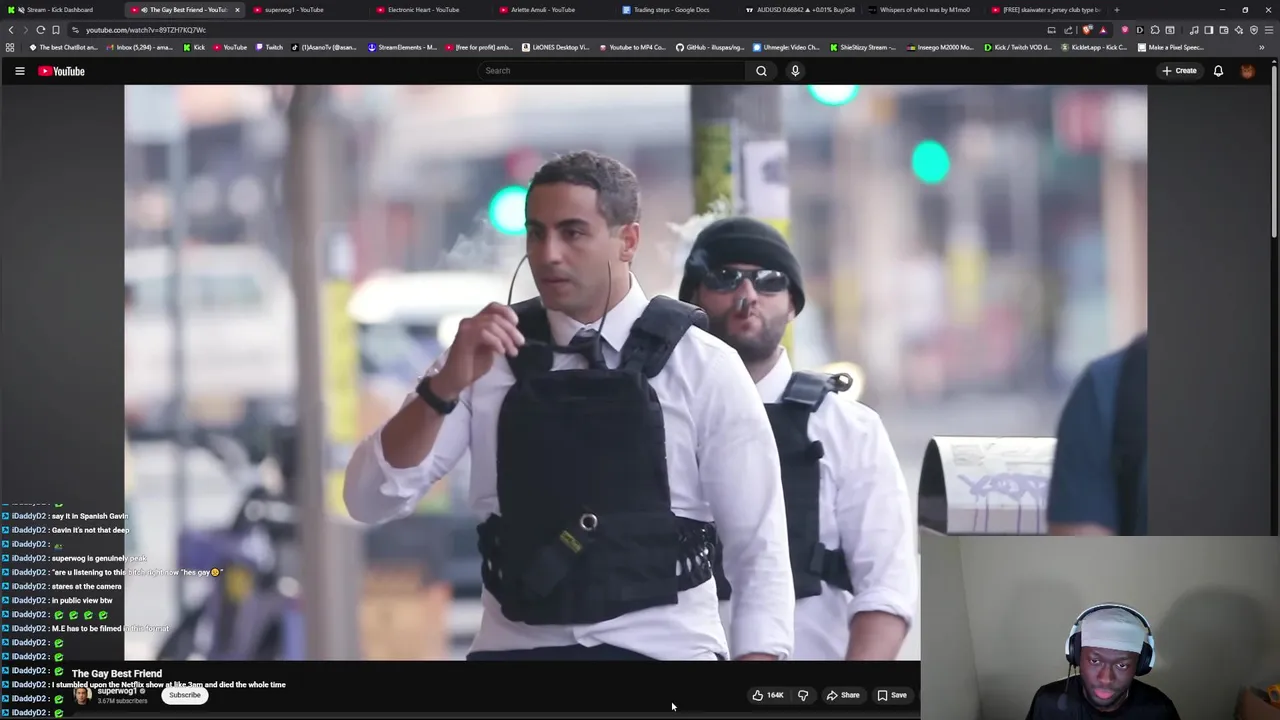Screen dimensions: 1280x720
Task: Open the LitONES Desktop bookmark
Action: point(556,47)
